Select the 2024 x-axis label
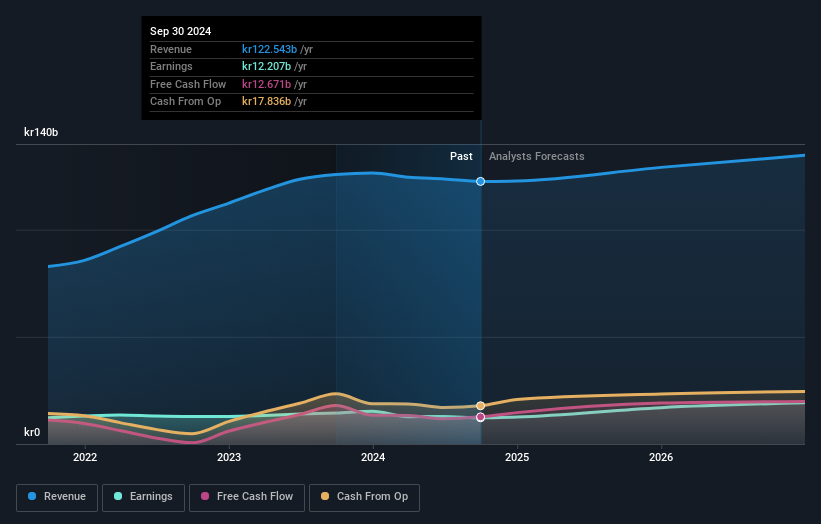Screen dimensions: 821x524 pyautogui.click(x=373, y=457)
